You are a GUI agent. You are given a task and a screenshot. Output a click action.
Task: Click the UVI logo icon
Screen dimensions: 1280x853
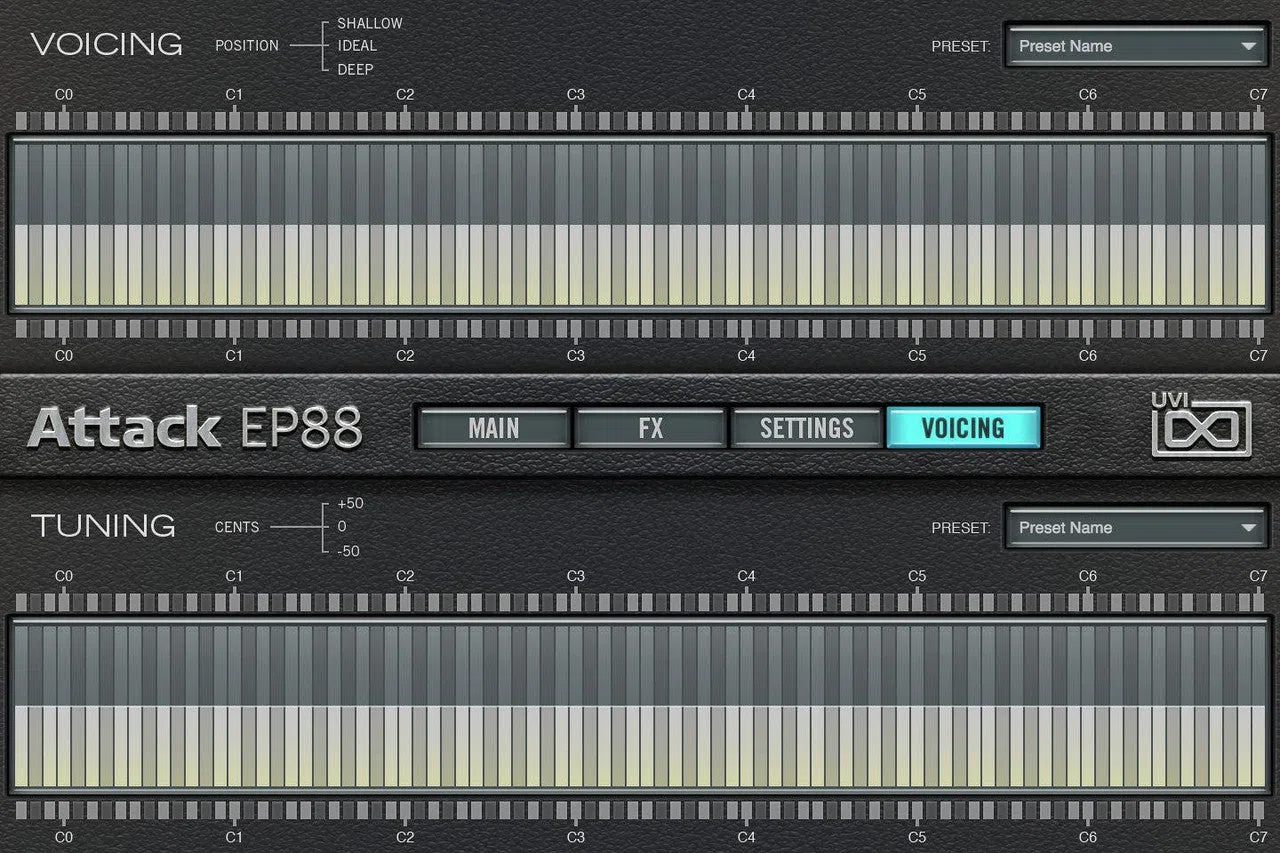tap(1201, 425)
